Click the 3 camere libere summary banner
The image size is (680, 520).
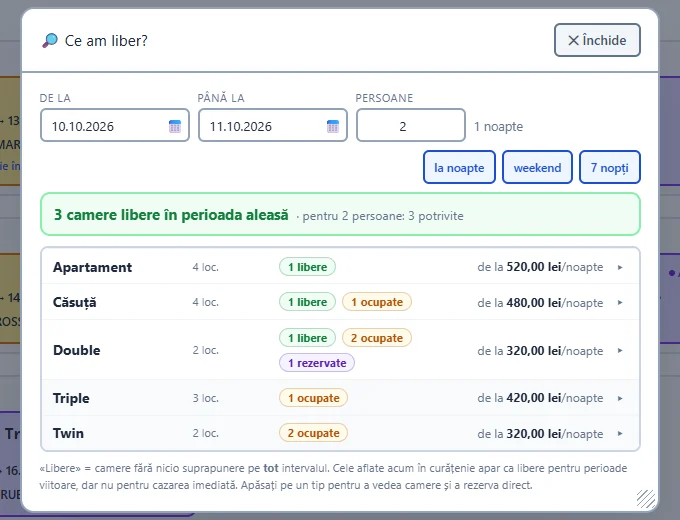click(x=340, y=215)
